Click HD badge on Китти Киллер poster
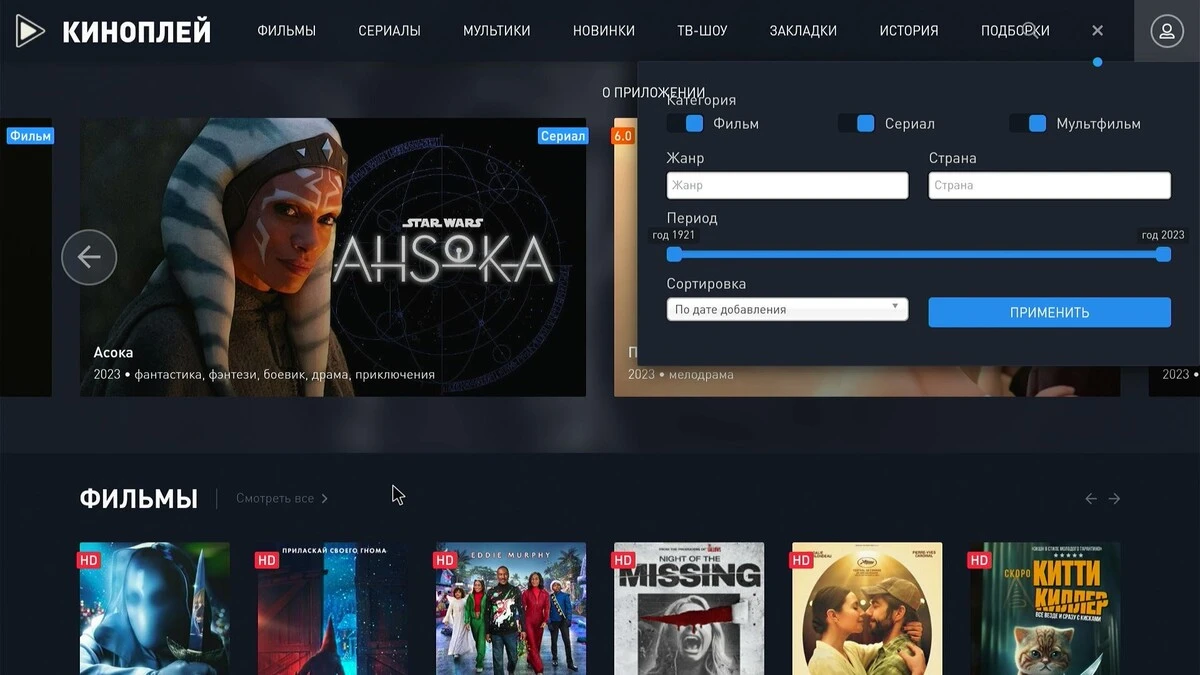Image resolution: width=1200 pixels, height=675 pixels. coord(979,560)
